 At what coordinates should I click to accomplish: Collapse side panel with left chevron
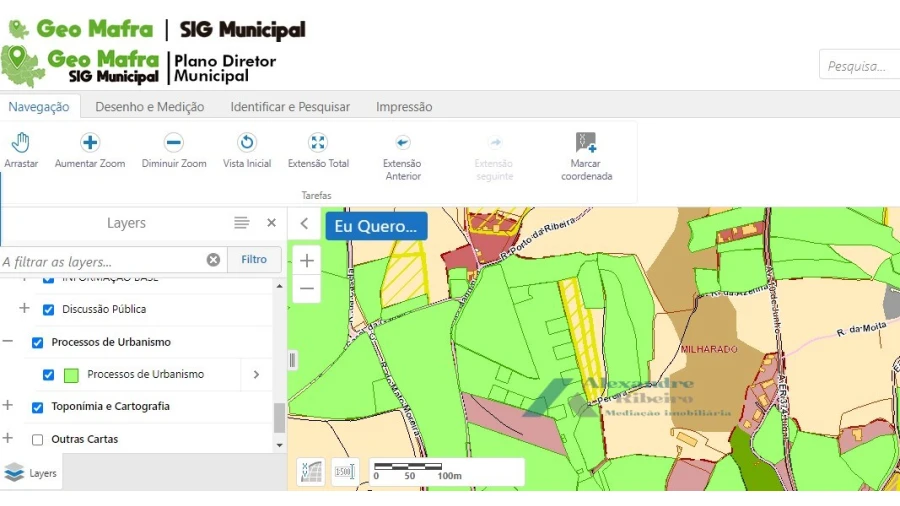tap(305, 224)
